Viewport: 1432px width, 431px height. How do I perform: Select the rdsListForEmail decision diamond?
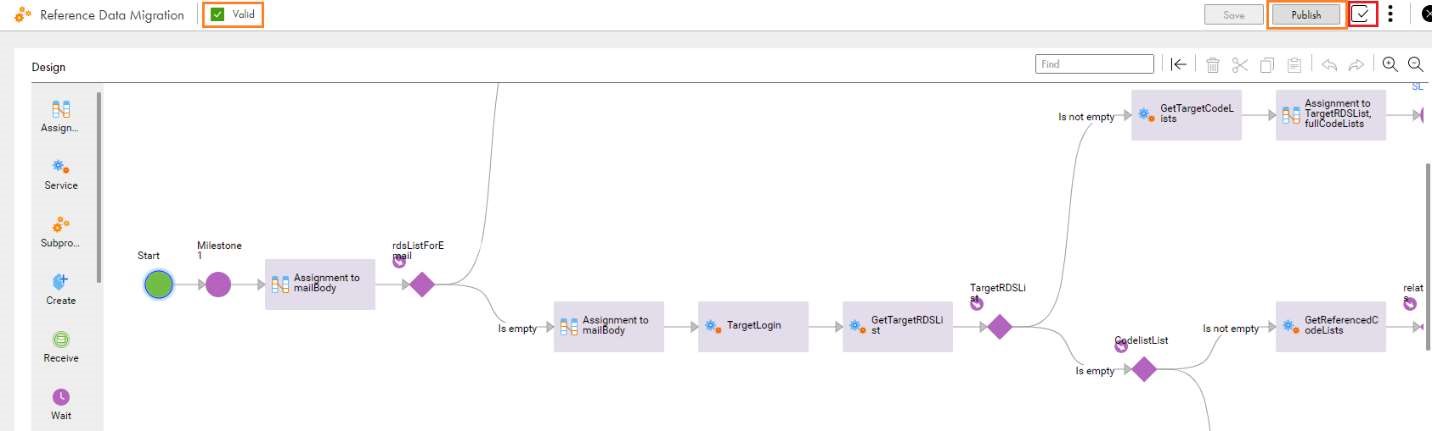tap(422, 285)
